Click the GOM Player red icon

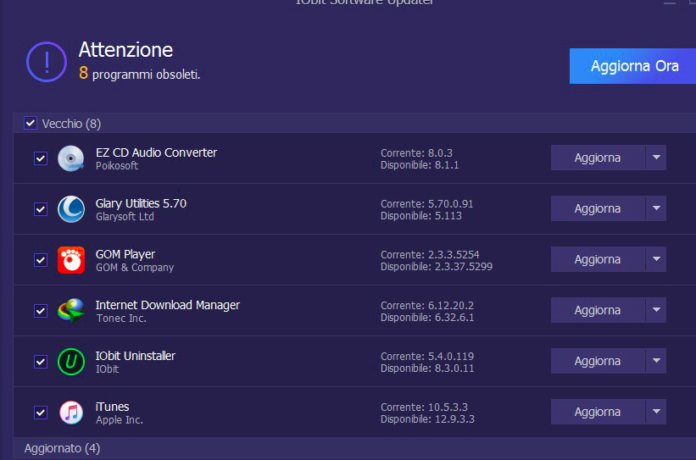tap(71, 260)
